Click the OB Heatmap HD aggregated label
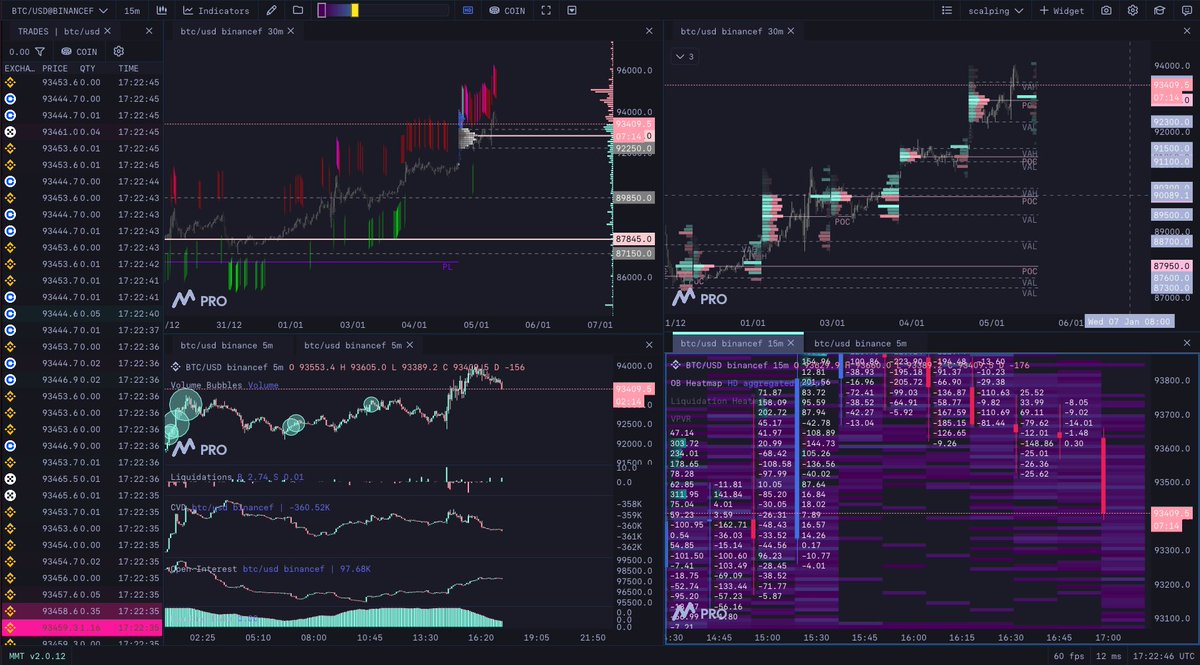Viewport: 1200px width, 665px height. 730,383
